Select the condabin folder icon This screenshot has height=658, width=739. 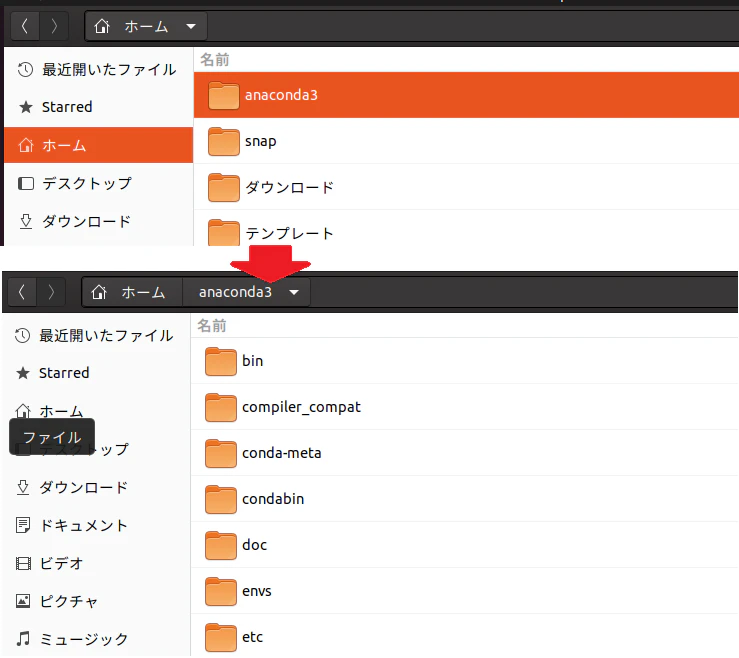221,499
